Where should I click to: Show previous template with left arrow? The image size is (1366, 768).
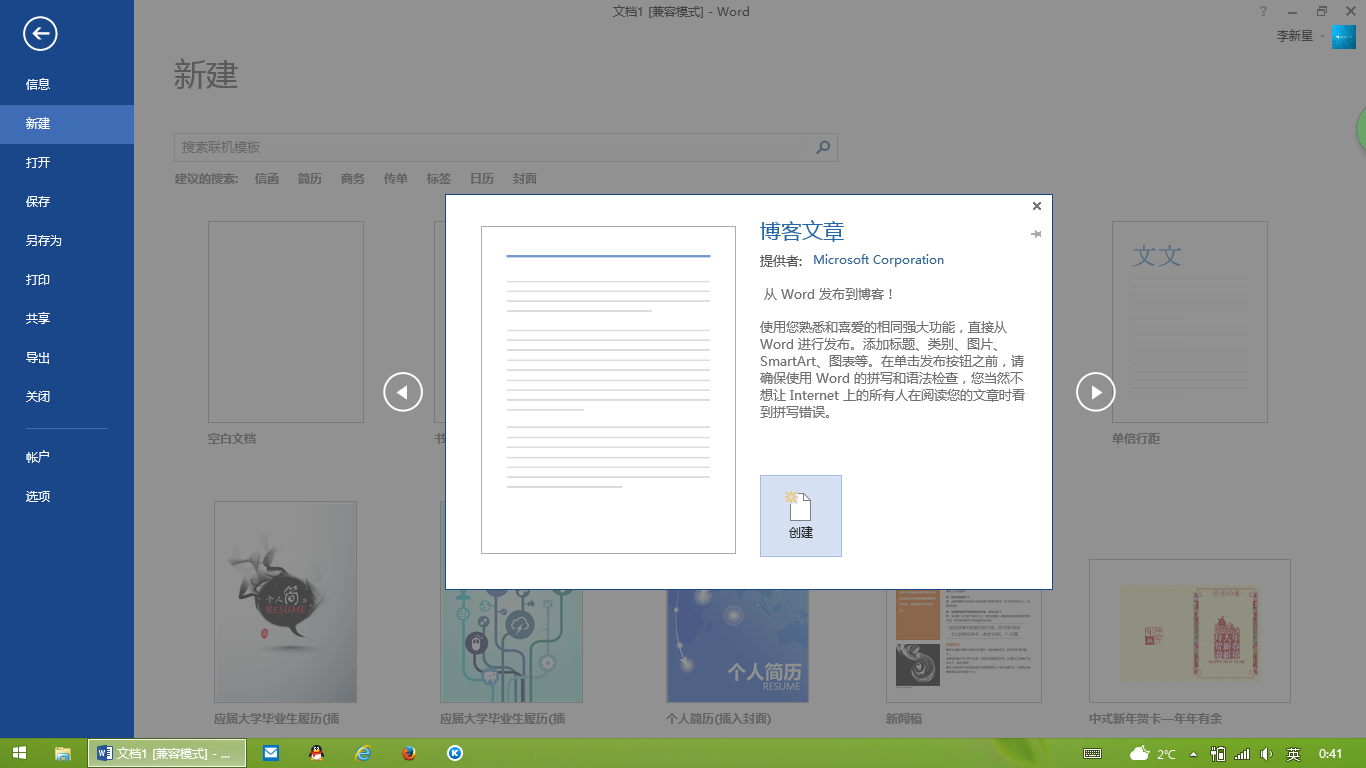coord(403,392)
